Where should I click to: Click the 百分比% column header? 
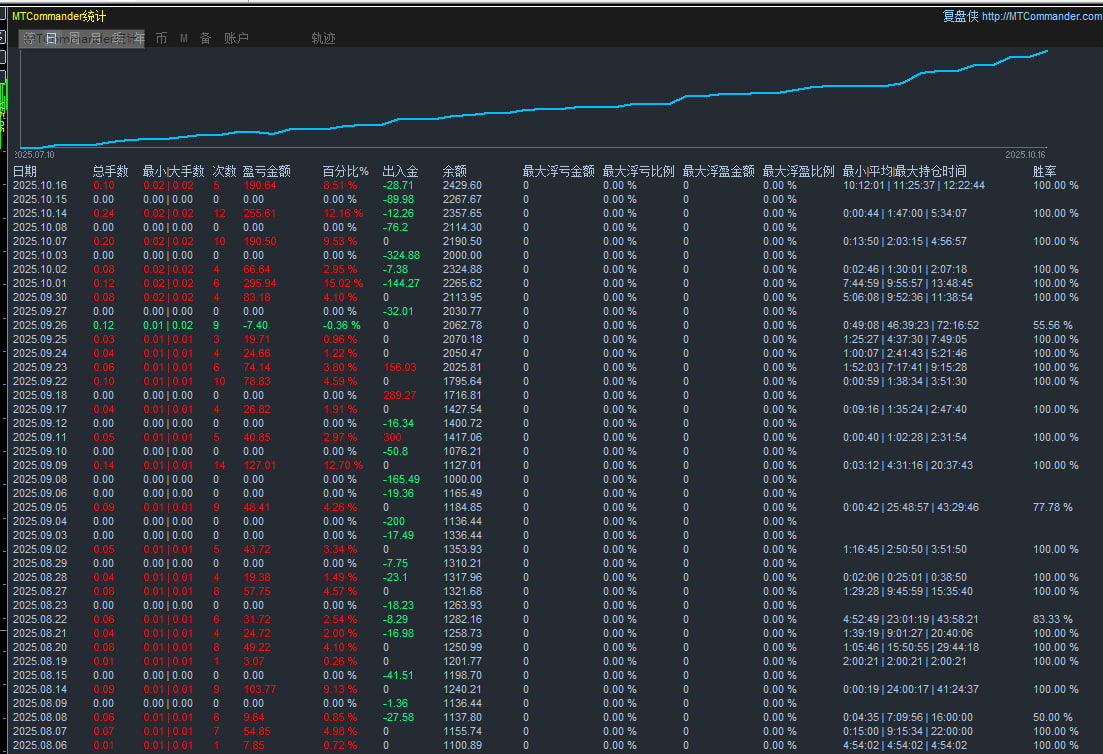tap(345, 171)
